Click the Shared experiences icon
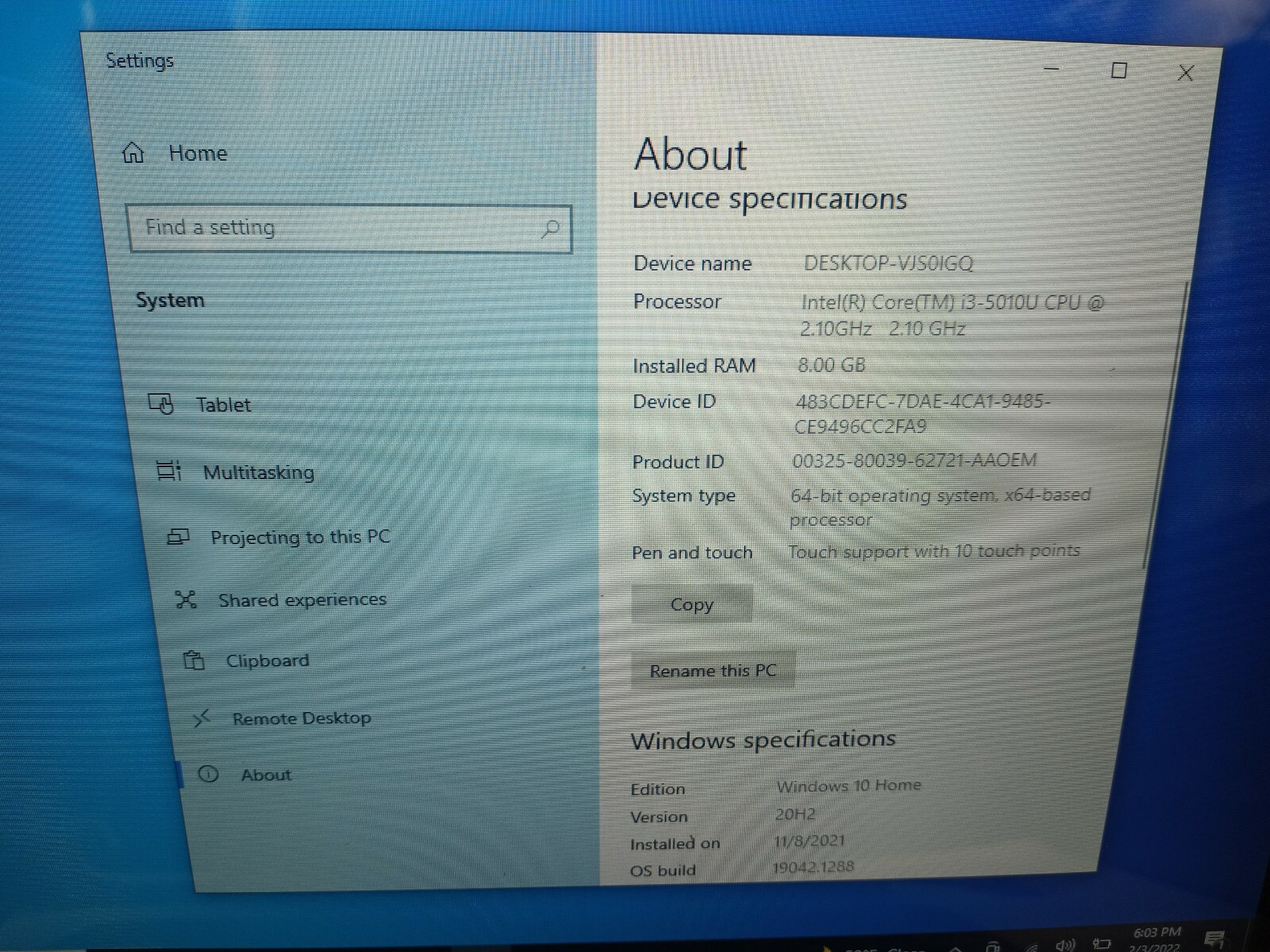 [x=186, y=600]
